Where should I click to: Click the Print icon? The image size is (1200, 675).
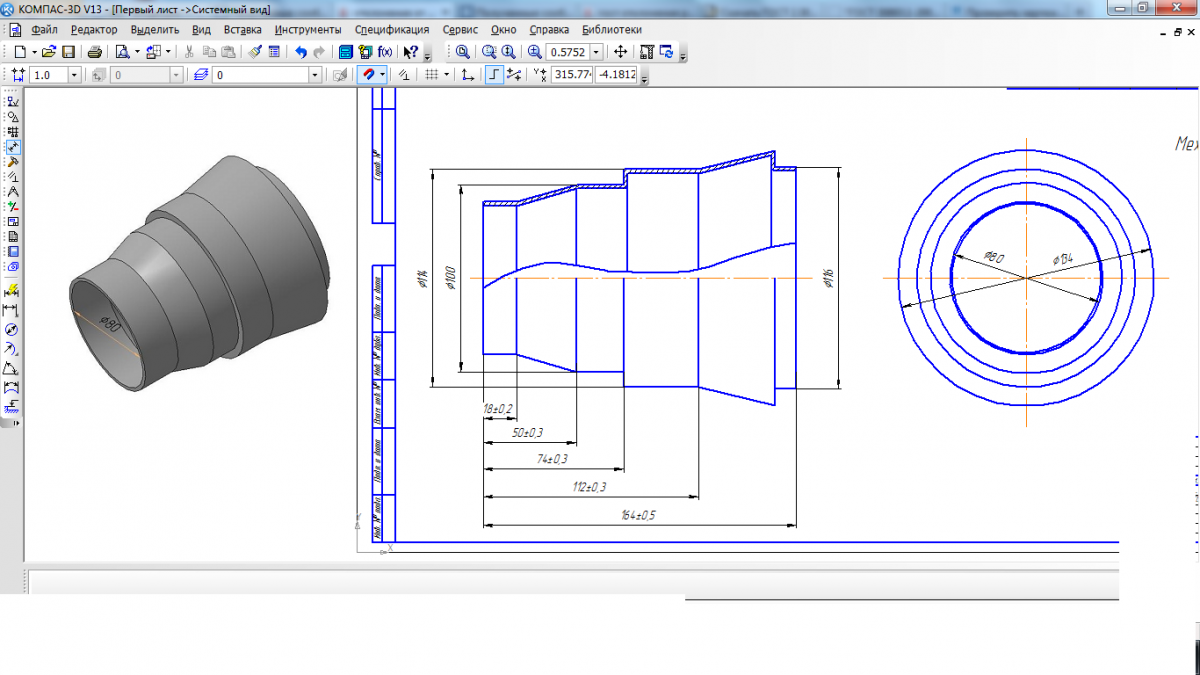click(94, 52)
